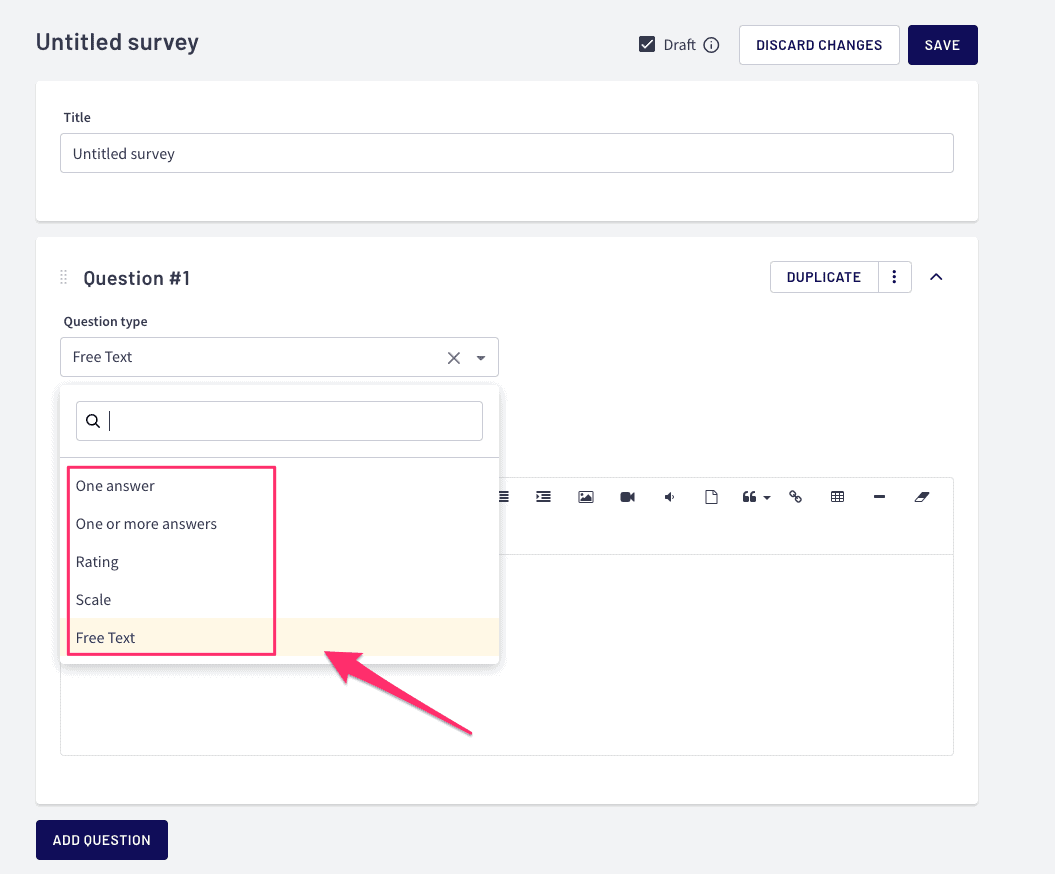Select "One answer" question type
The image size is (1055, 874).
(115, 486)
